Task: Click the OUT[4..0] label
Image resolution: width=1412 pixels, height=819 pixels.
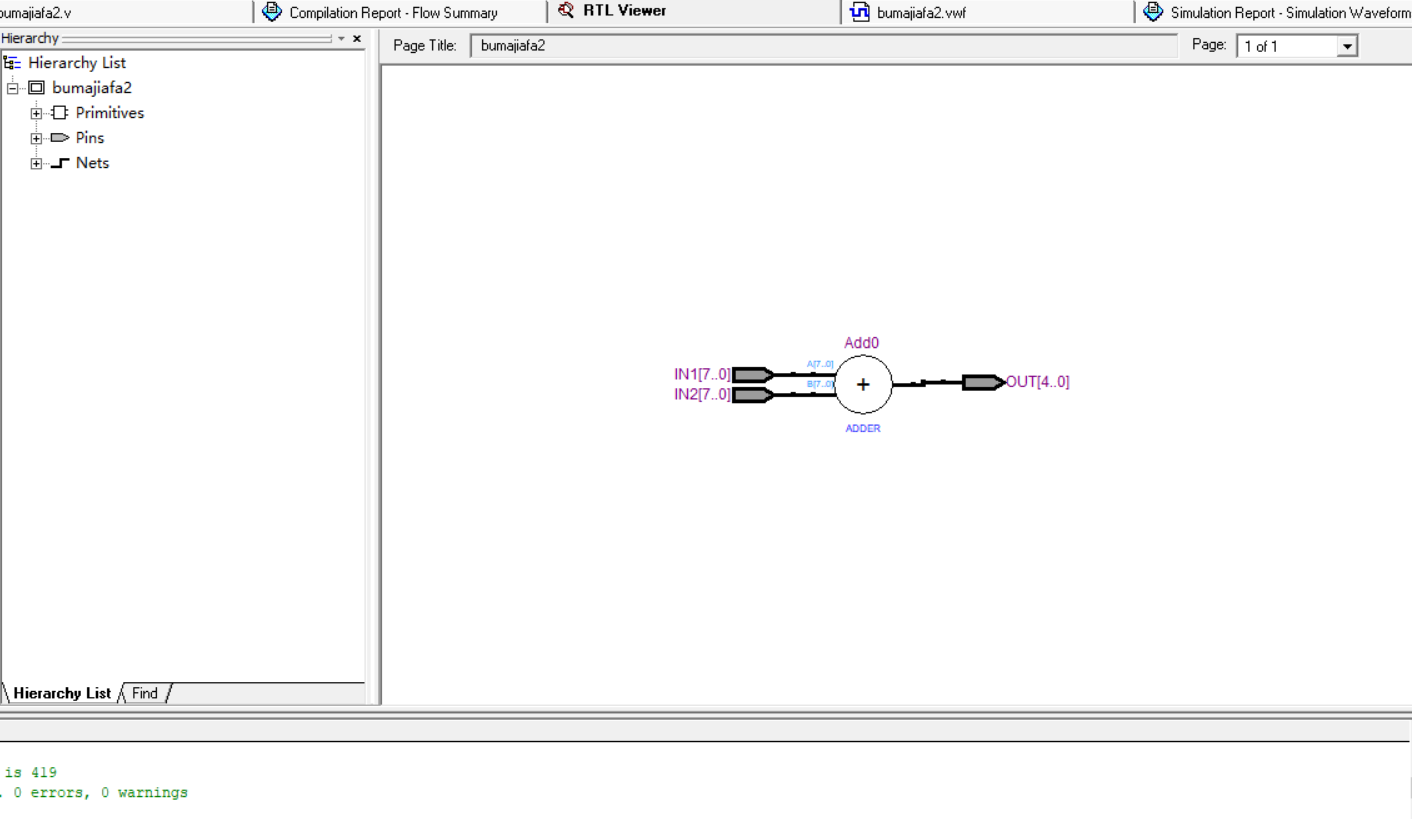Action: (1038, 382)
